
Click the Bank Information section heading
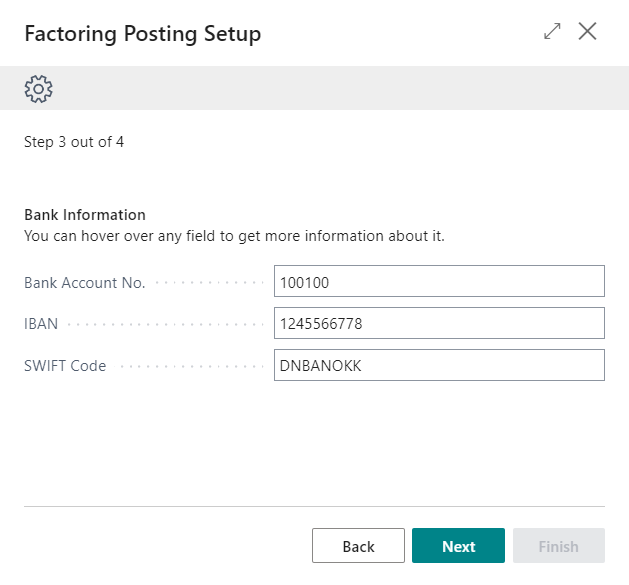[x=85, y=215]
